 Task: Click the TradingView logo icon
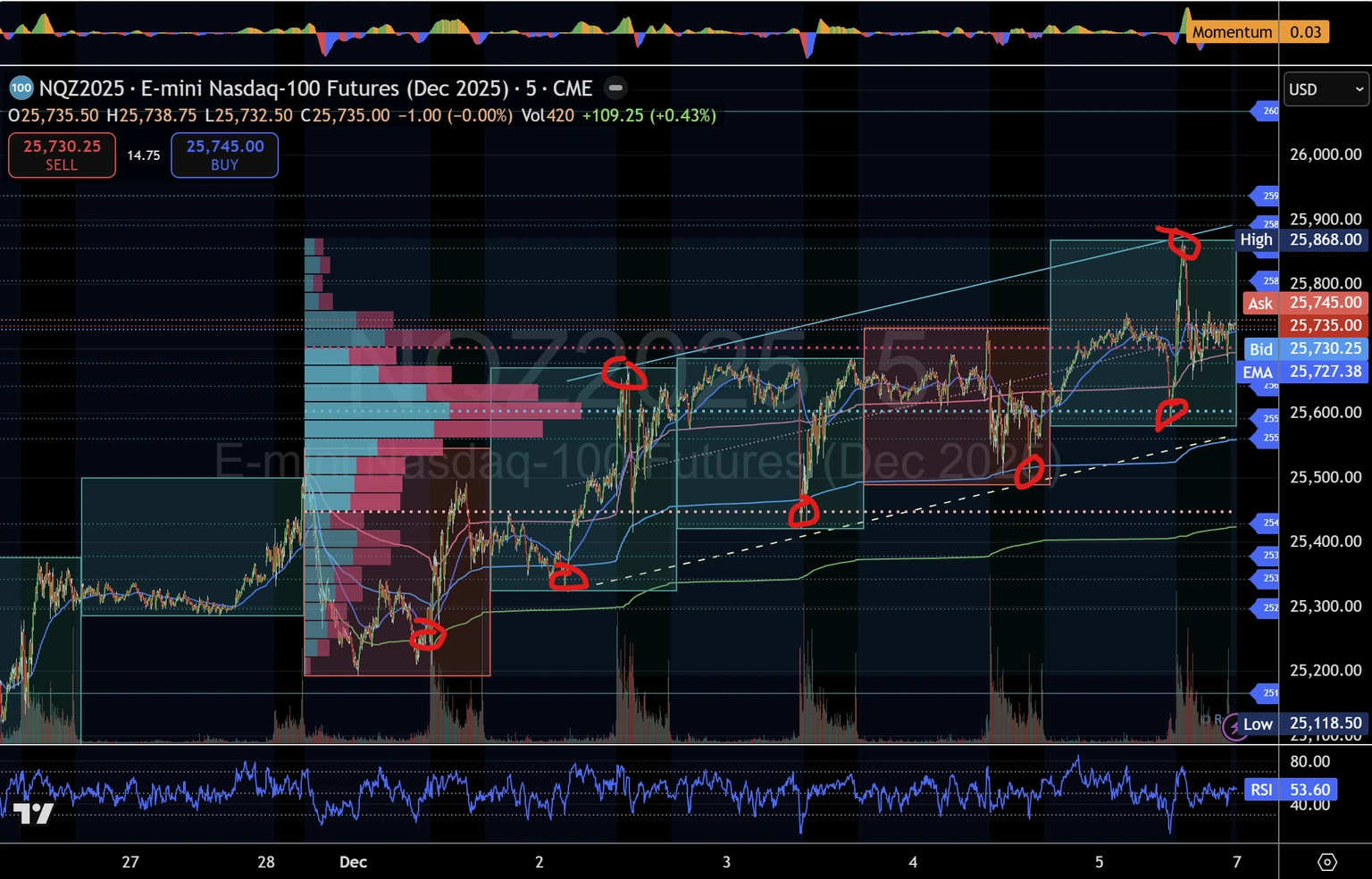point(33,813)
